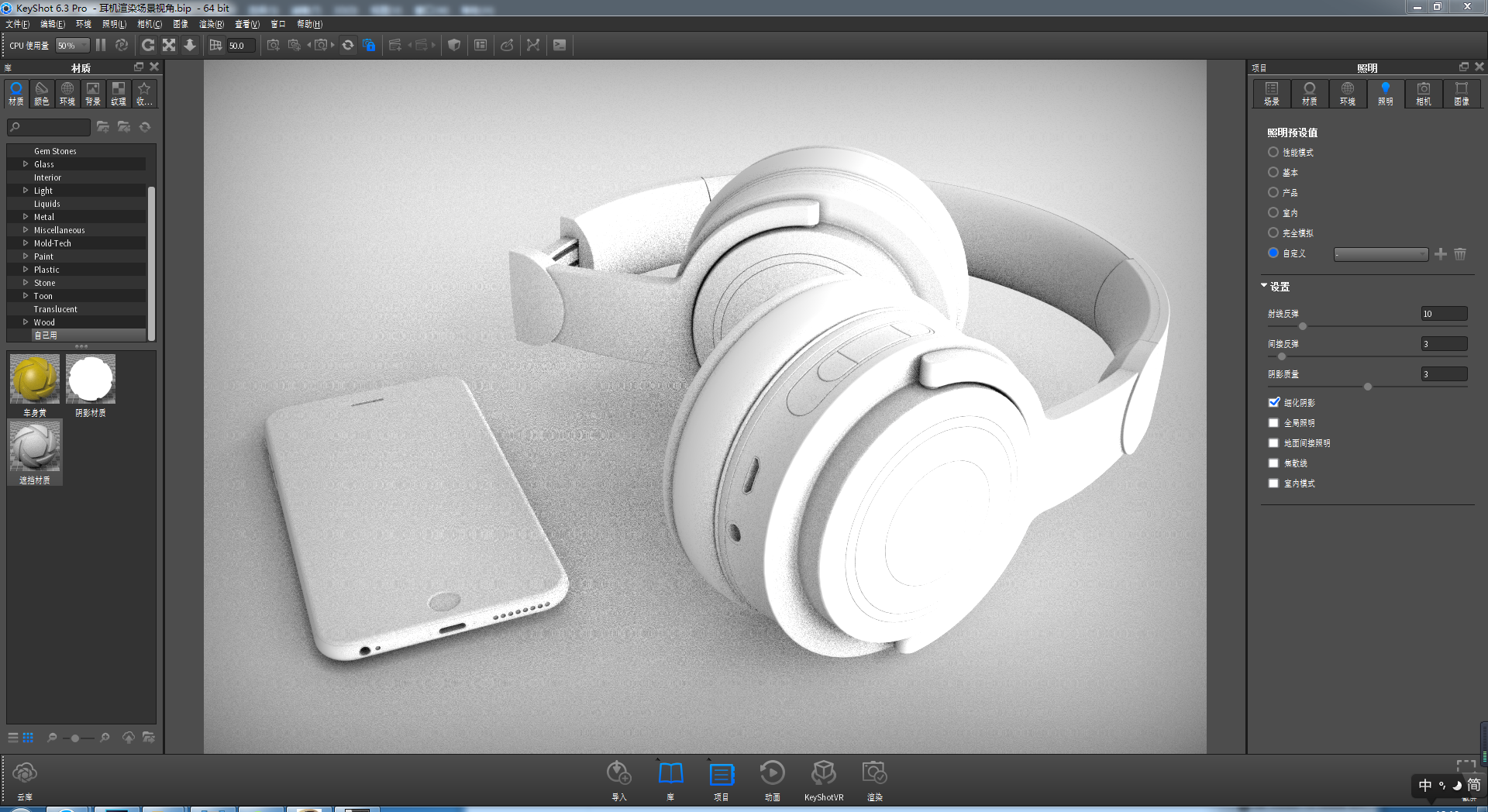Open the 导入 icon in the bottom toolbar

pos(618,775)
